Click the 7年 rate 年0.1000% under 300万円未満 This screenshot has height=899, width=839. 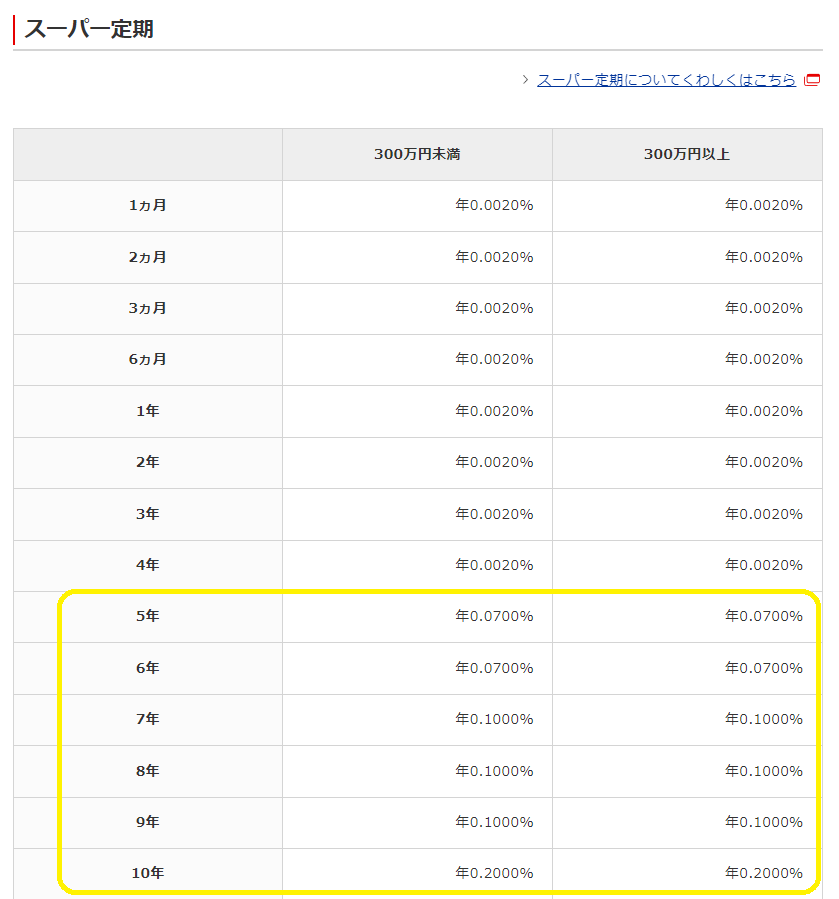[494, 718]
